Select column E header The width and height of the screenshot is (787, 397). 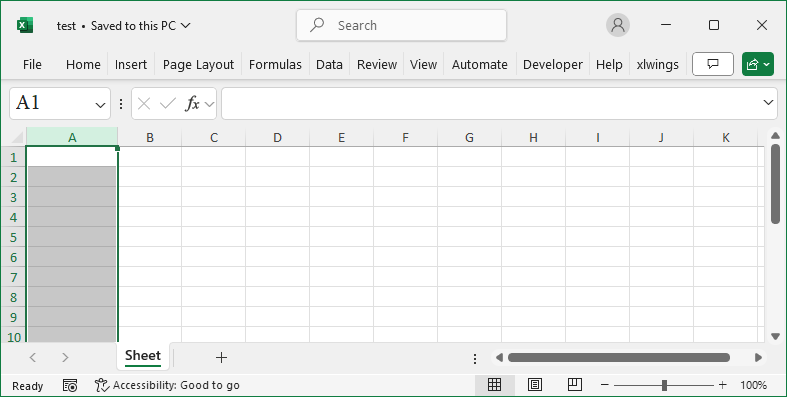[341, 138]
